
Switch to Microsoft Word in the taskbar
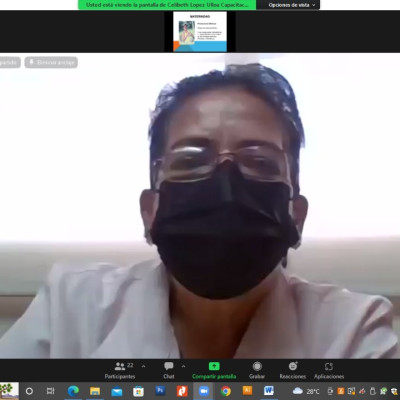tap(269, 391)
